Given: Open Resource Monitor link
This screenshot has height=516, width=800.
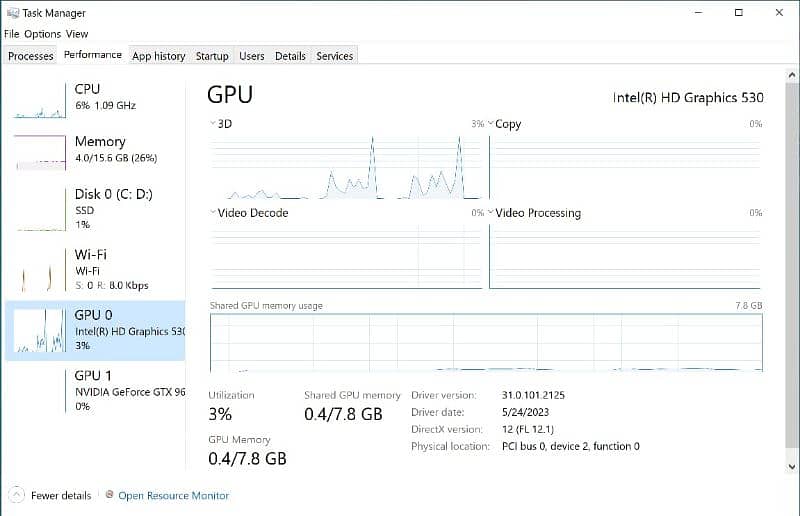Looking at the screenshot, I should [174, 495].
